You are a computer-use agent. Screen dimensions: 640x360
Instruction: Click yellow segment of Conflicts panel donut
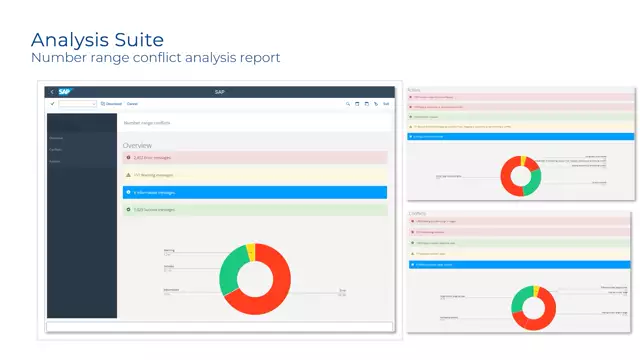536,290
